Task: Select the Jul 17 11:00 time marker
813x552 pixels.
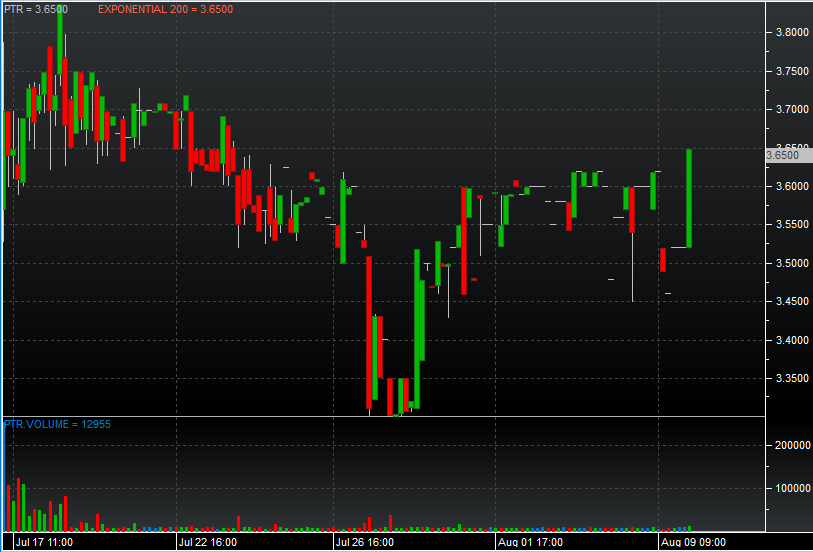Action: click(x=44, y=542)
